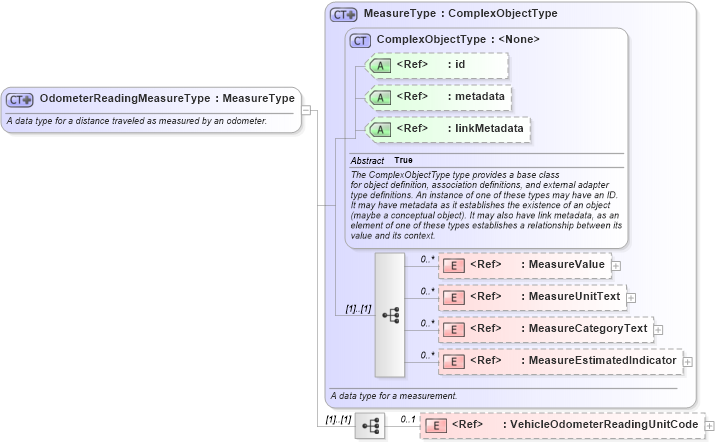Select the id attribute reference
The width and height of the screenshot is (715, 443).
coord(438,66)
